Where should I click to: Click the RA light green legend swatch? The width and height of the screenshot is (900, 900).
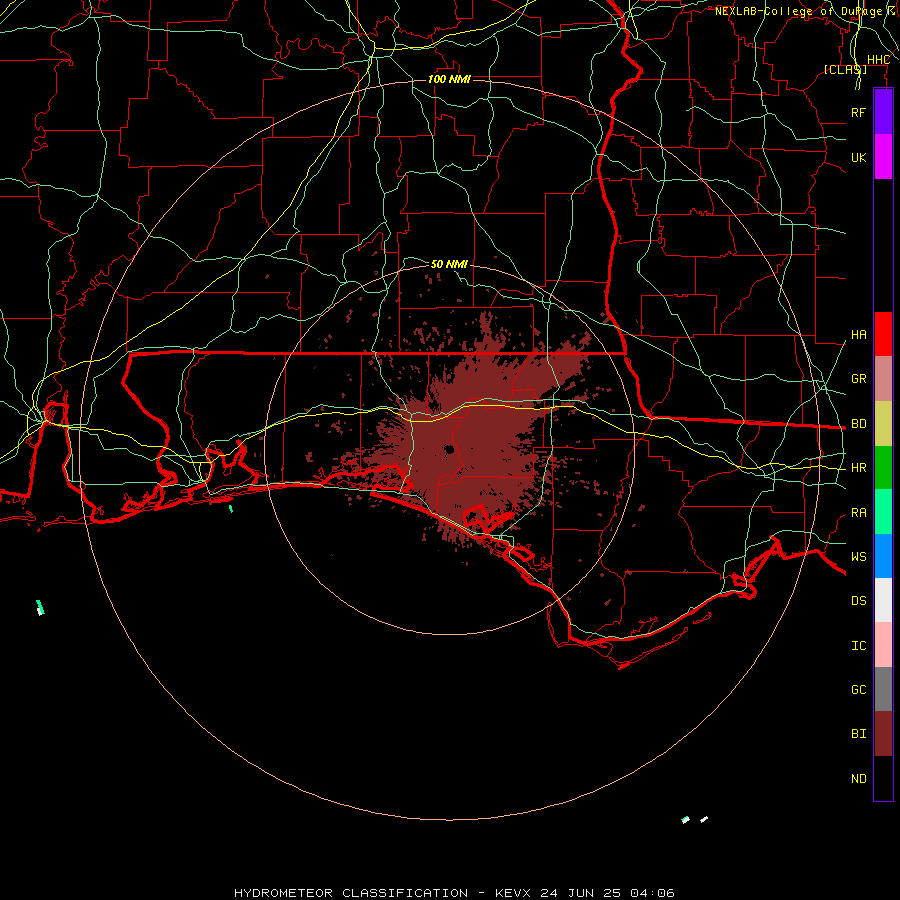click(x=883, y=512)
